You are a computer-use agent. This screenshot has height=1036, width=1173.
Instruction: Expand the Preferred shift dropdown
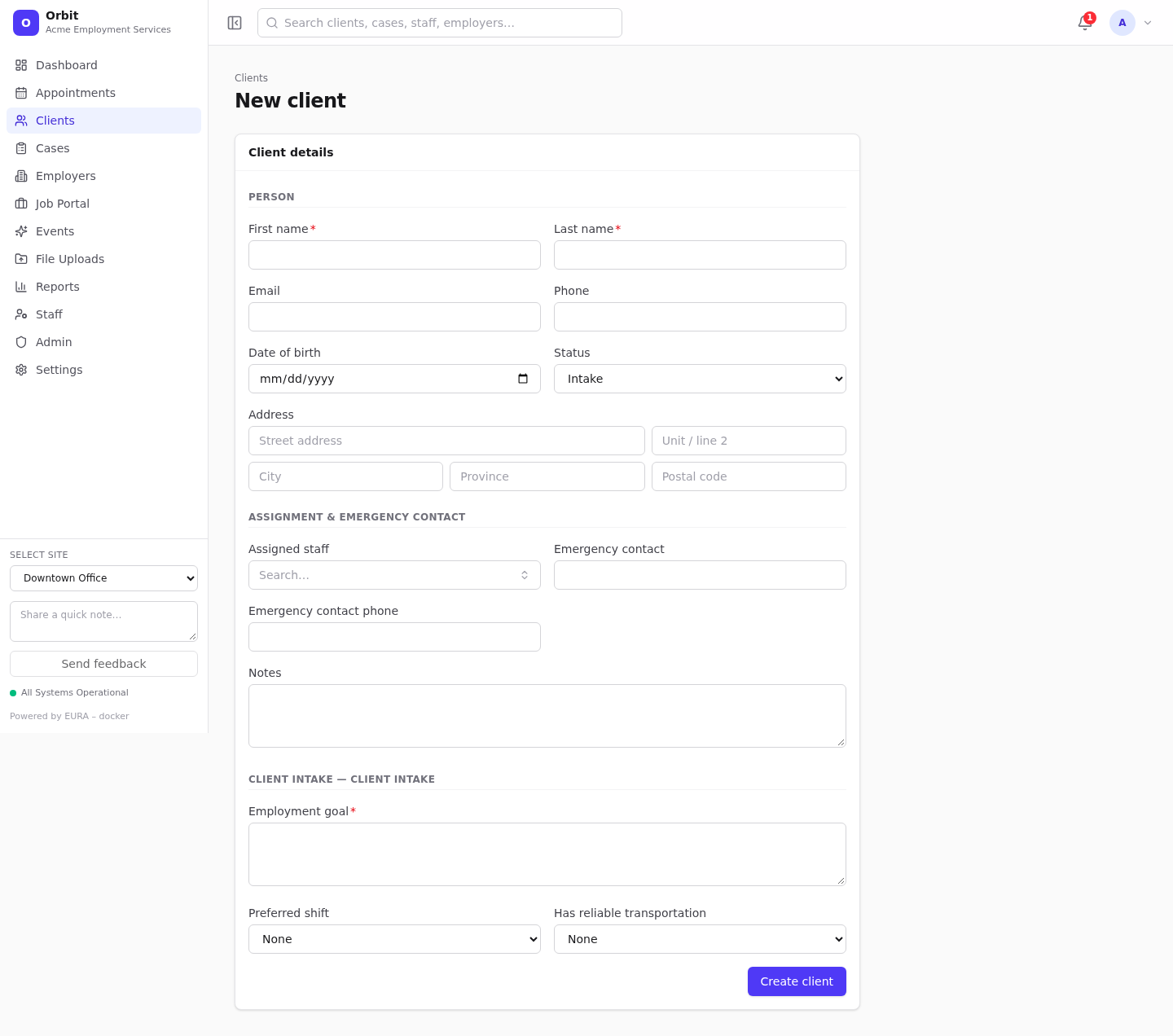point(394,939)
